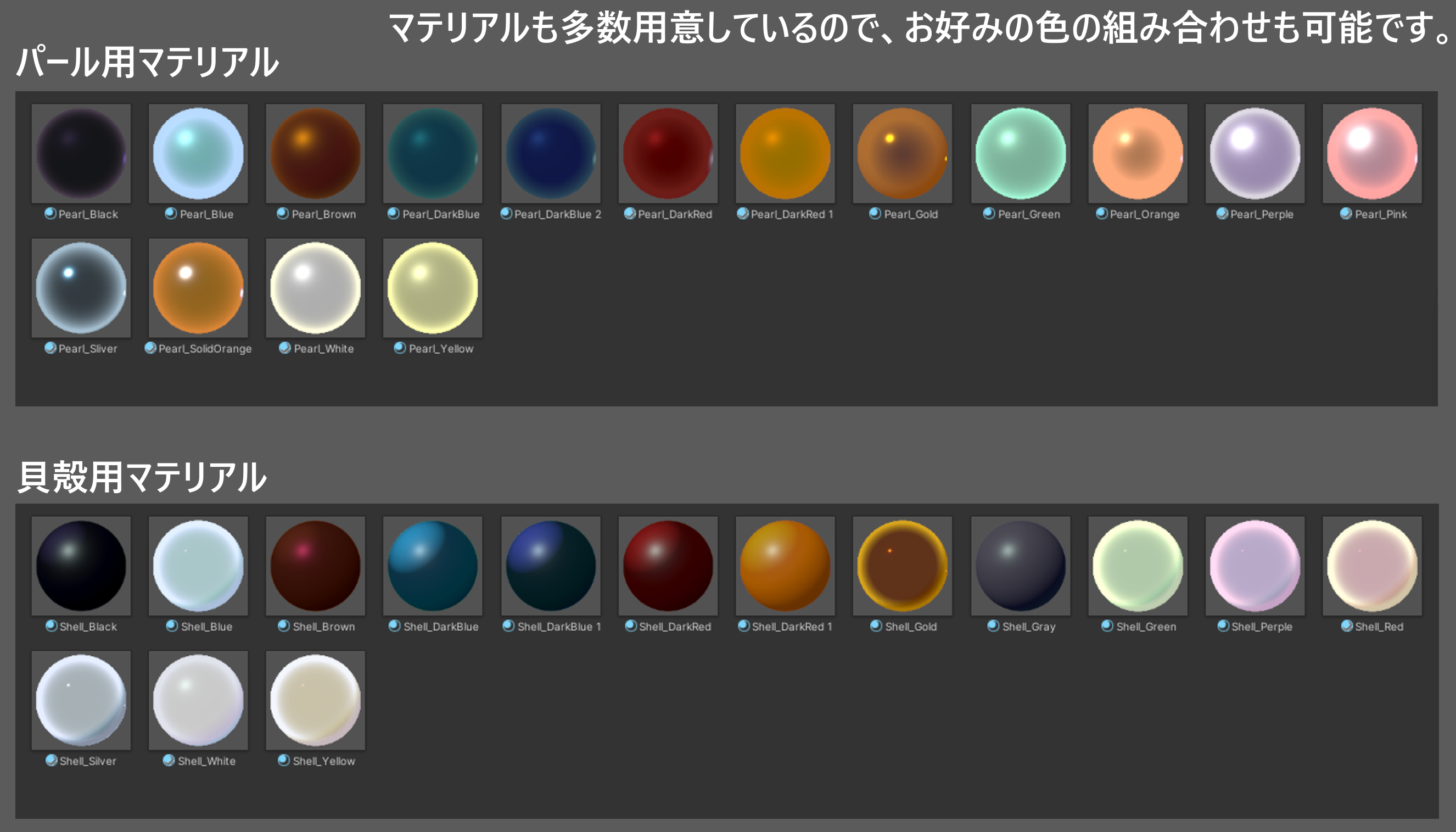Choose the Pearl_Pink material sphere
Image resolution: width=1456 pixels, height=832 pixels.
1371,153
